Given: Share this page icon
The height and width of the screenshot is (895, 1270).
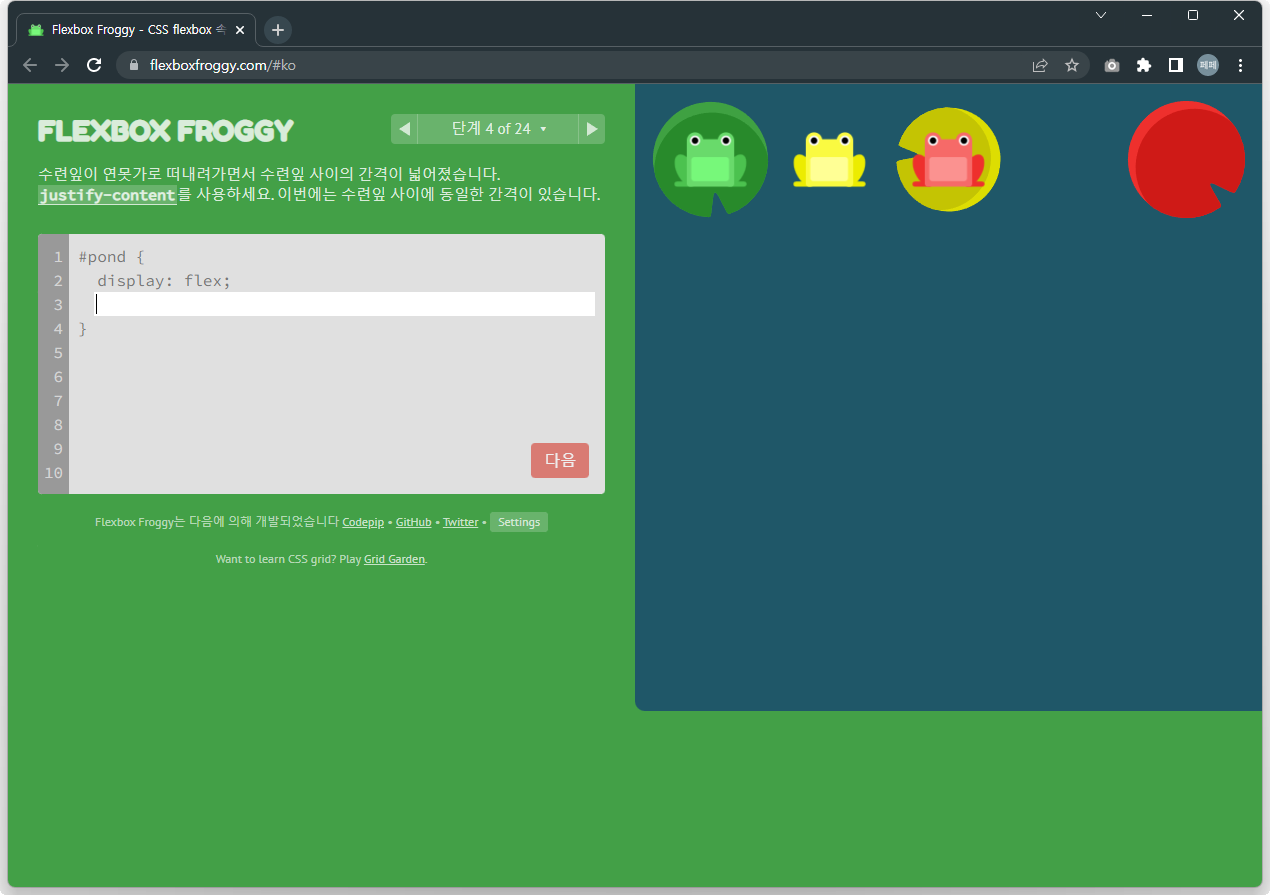Looking at the screenshot, I should (1040, 65).
